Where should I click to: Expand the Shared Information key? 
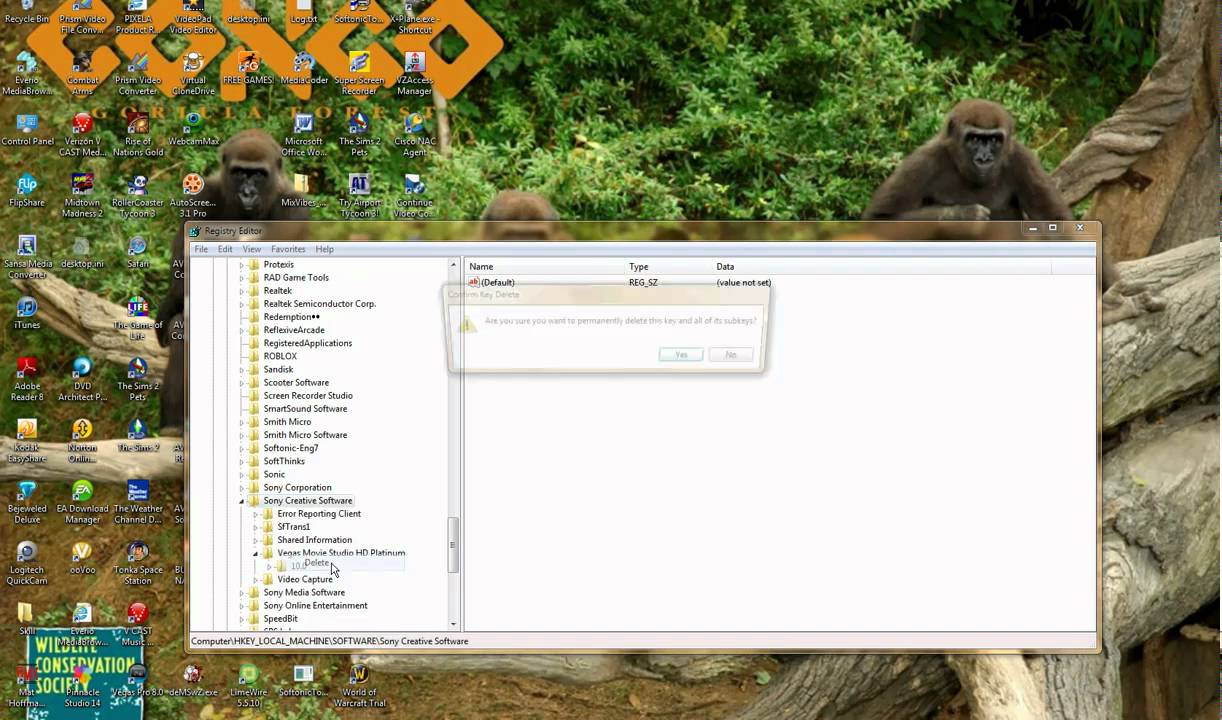tap(255, 540)
